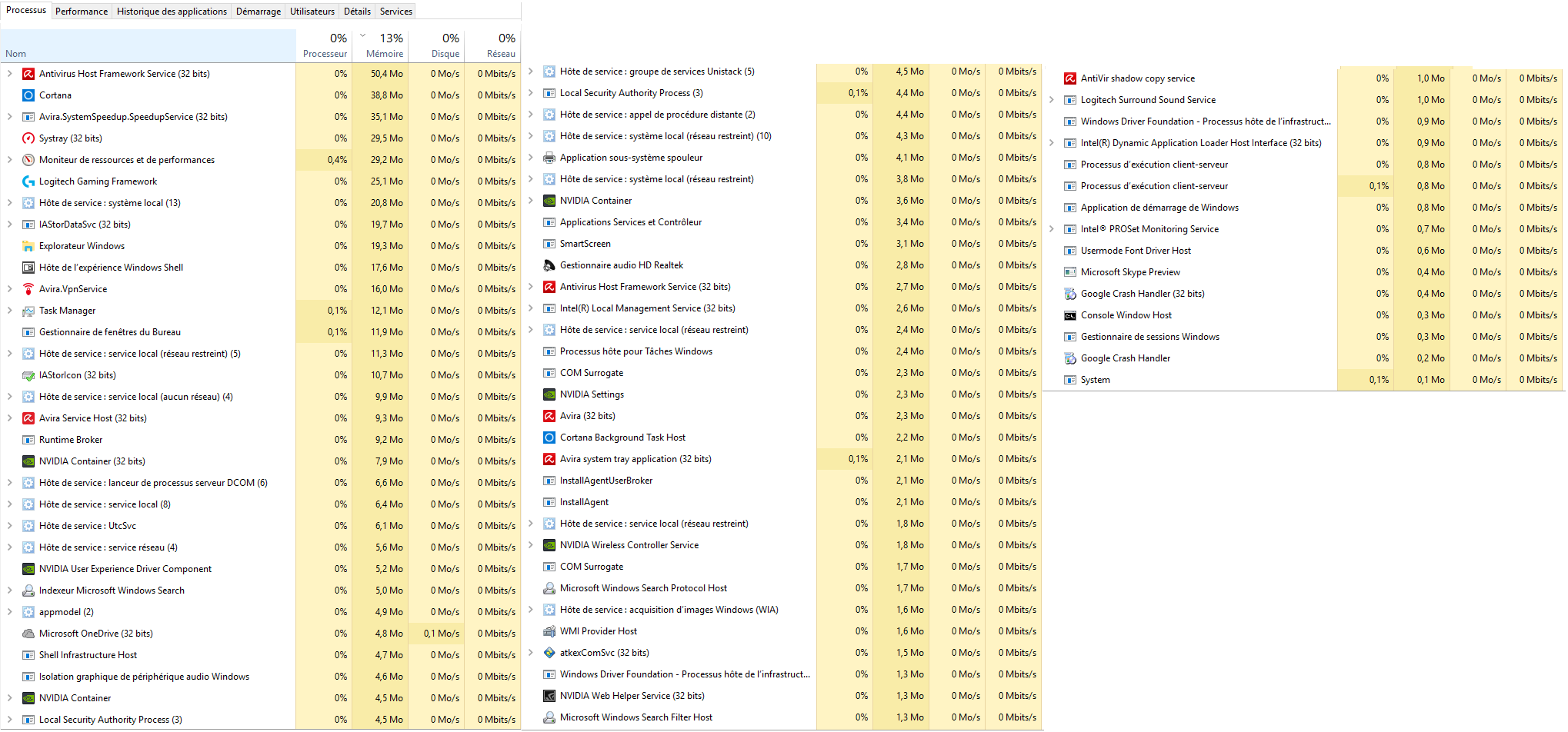Click the NVIDIA User Experience Driver Component icon
This screenshot has height=732, width=1568.
[x=28, y=569]
